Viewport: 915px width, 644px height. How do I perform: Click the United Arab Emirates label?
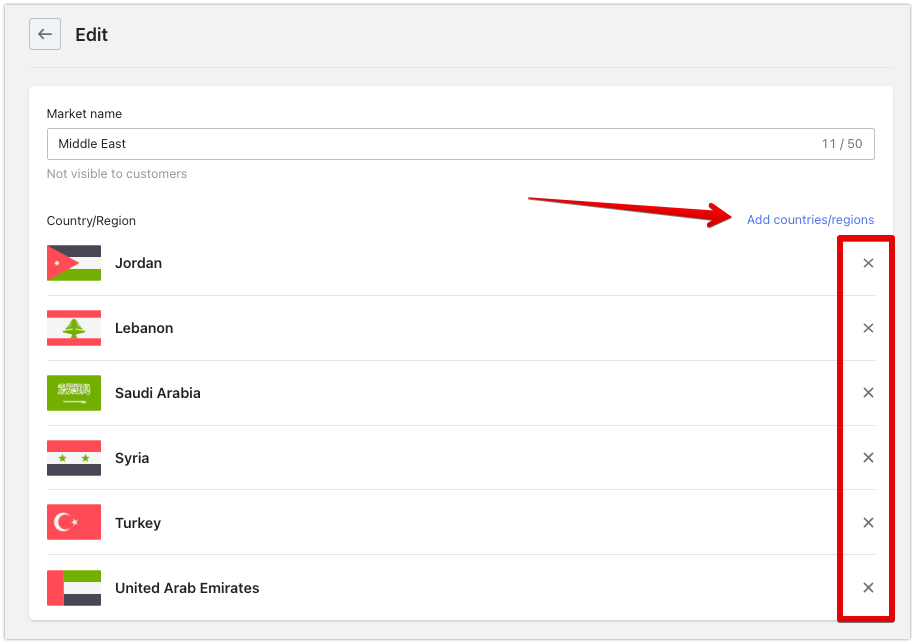coord(187,588)
